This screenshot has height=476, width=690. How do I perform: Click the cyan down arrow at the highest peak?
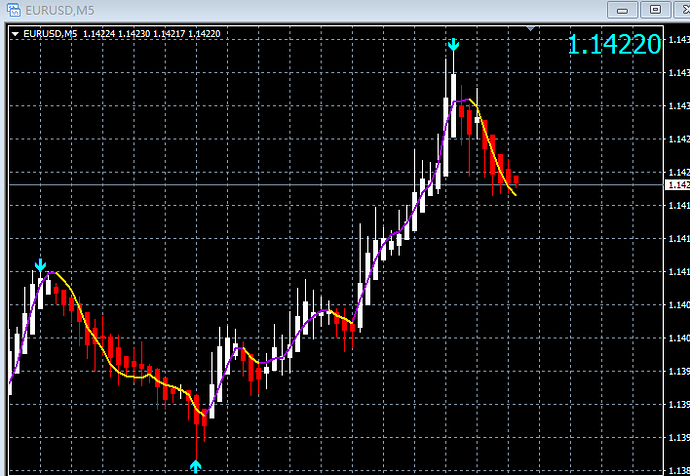(453, 44)
